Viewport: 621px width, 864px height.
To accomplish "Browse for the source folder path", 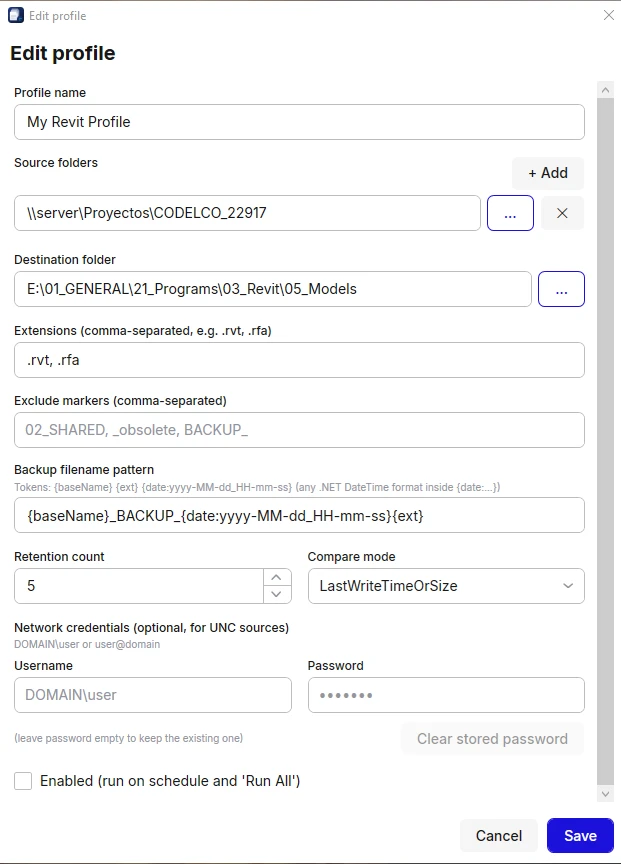I will pos(510,213).
